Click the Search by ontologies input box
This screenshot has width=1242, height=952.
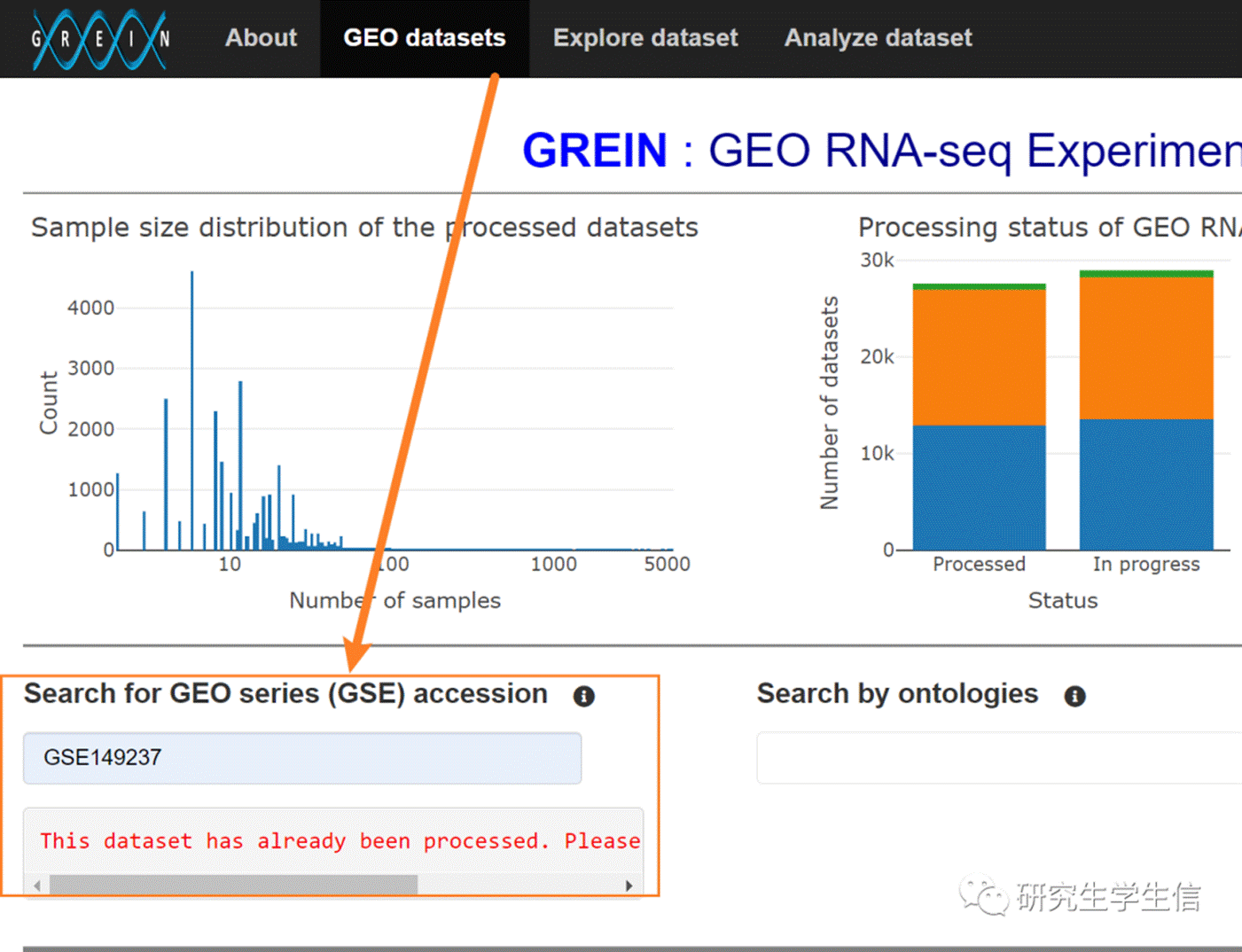coord(999,758)
